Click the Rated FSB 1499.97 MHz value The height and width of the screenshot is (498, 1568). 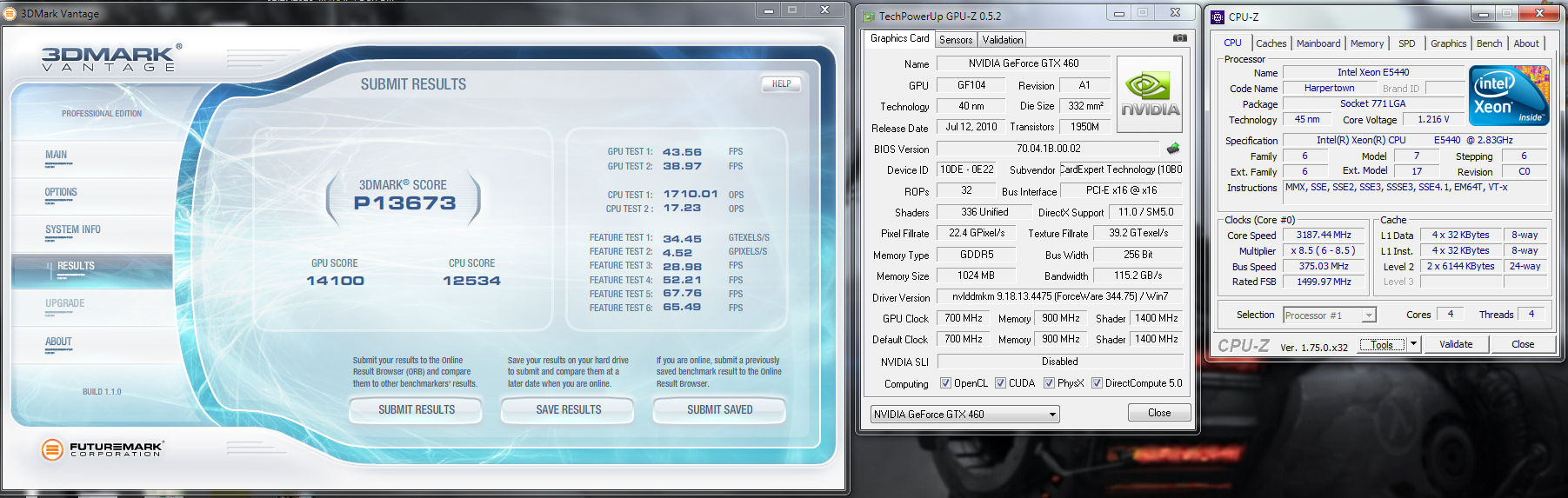[x=1324, y=282]
